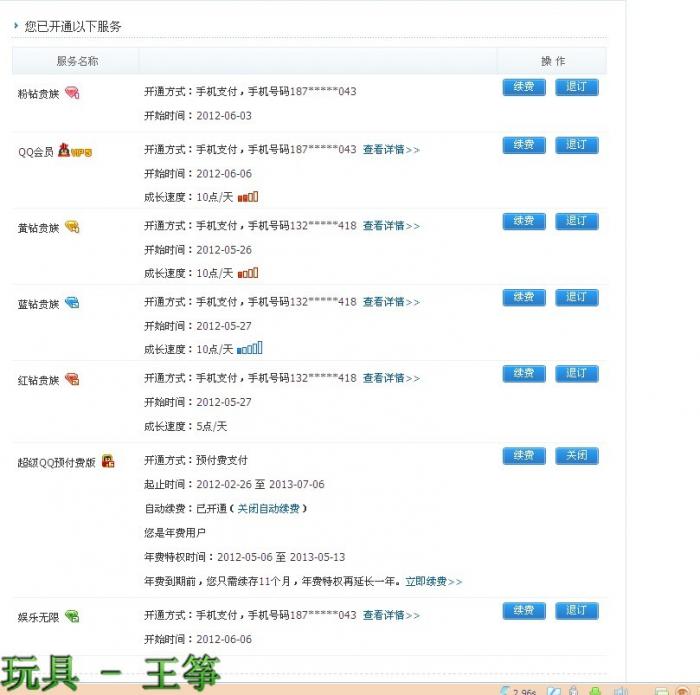Renew 红钻贵族 with 续费 button

(524, 374)
